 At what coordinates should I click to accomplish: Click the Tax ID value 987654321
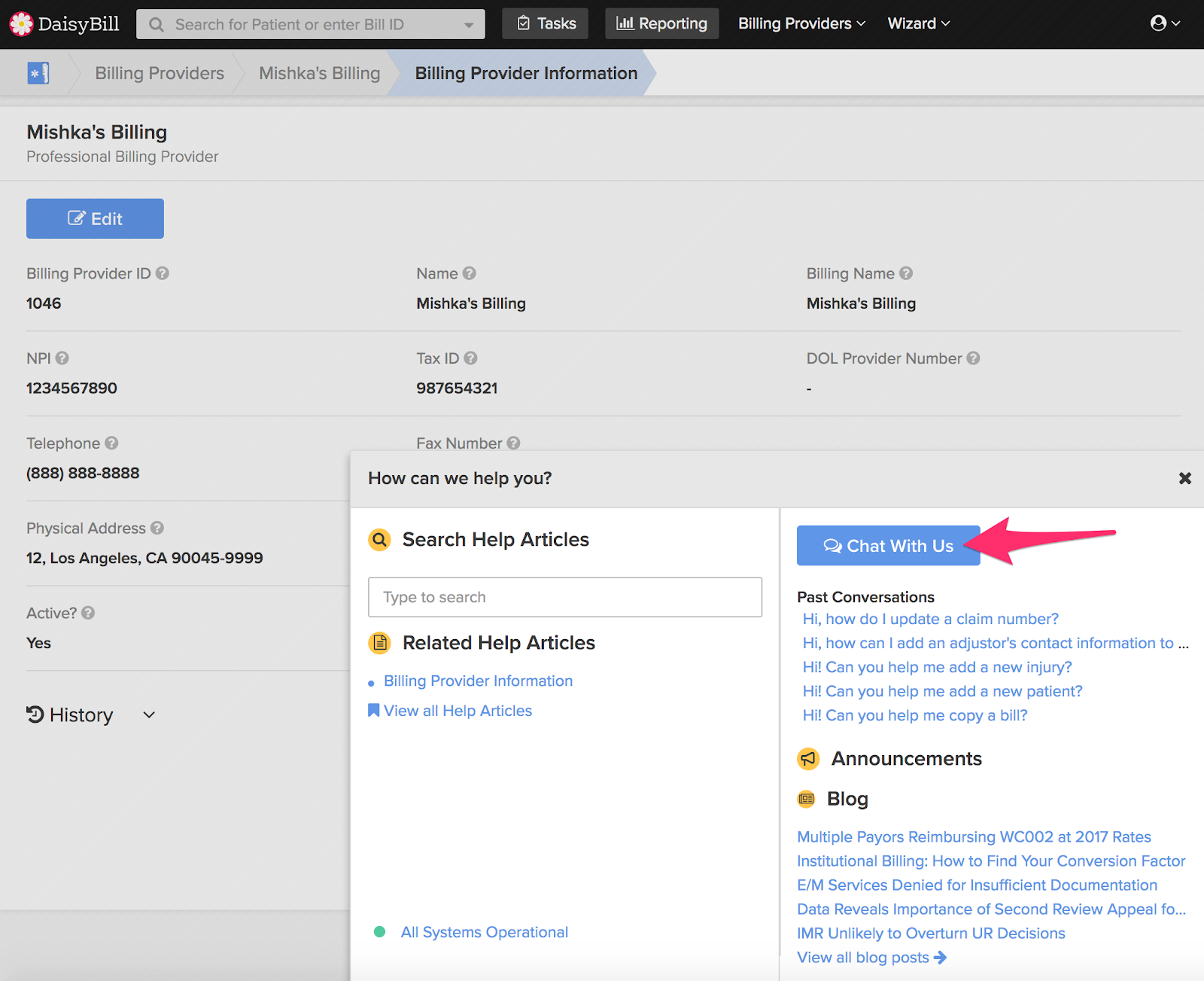[x=457, y=388]
